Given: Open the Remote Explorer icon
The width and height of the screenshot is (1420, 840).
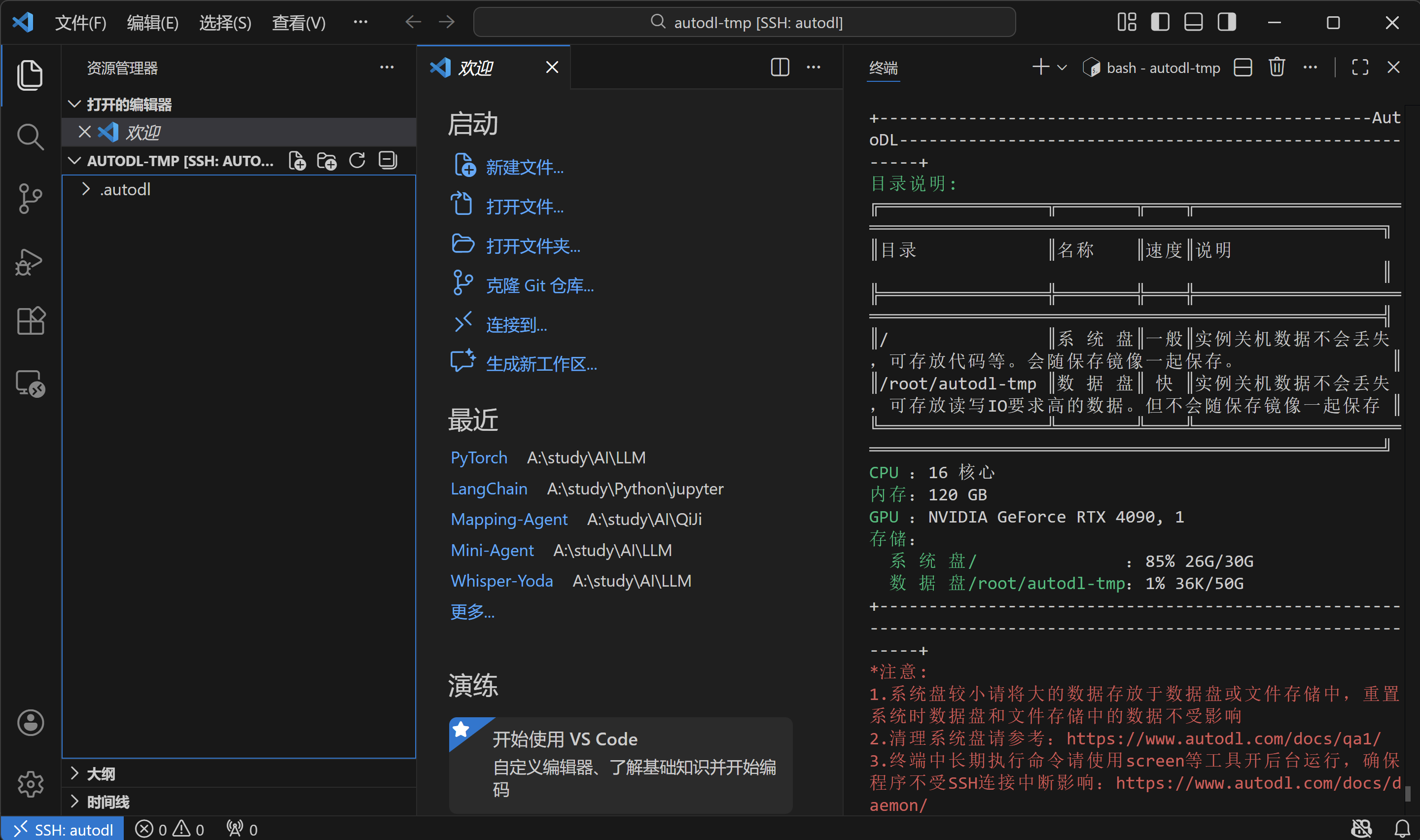Looking at the screenshot, I should (30, 383).
